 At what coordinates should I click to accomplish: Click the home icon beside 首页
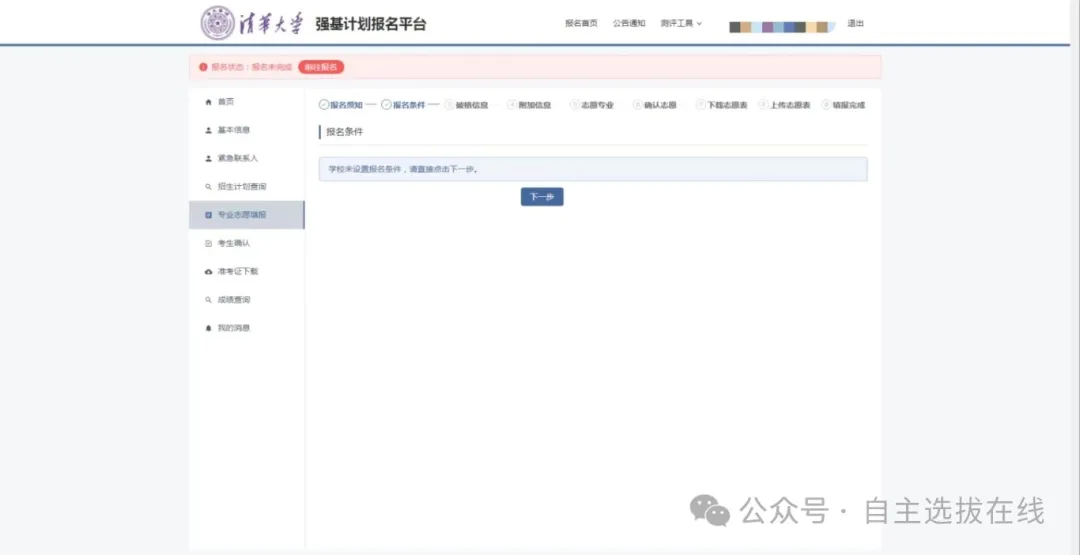click(x=208, y=102)
